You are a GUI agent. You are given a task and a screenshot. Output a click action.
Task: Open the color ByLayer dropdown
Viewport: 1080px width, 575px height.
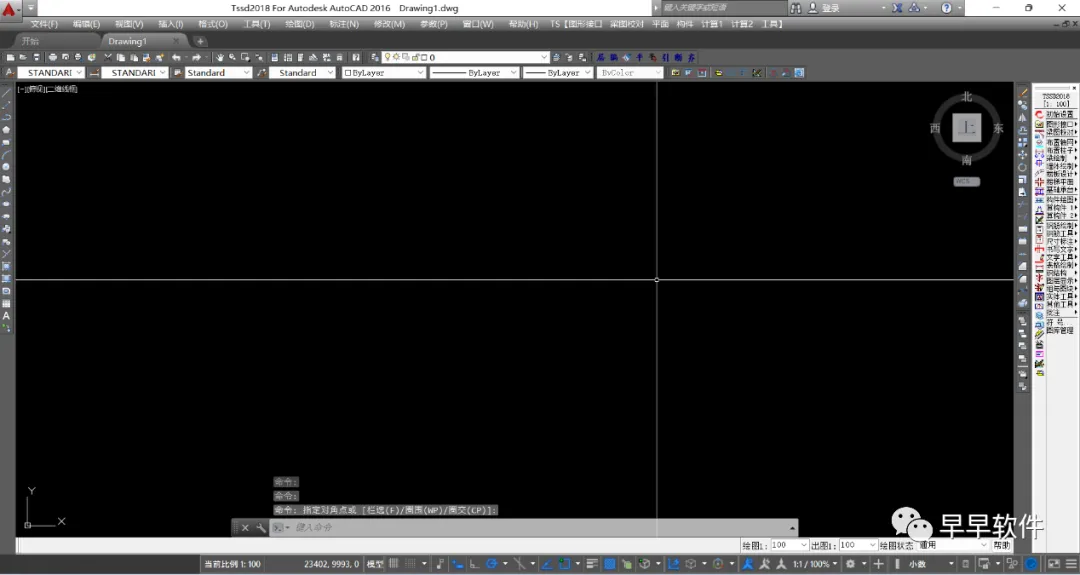(x=384, y=72)
